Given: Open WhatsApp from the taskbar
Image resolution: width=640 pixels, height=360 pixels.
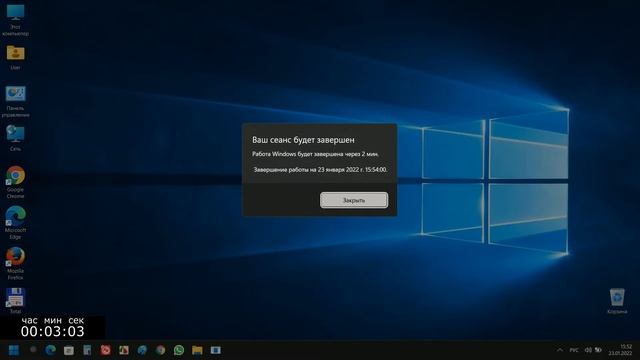Looking at the screenshot, I should (x=179, y=350).
